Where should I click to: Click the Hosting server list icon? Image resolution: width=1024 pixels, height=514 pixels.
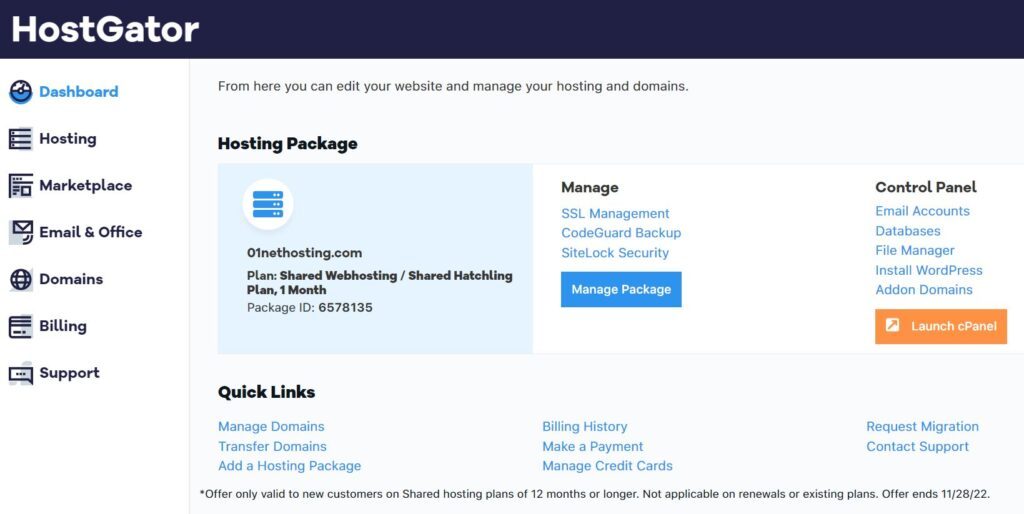pyautogui.click(x=21, y=139)
